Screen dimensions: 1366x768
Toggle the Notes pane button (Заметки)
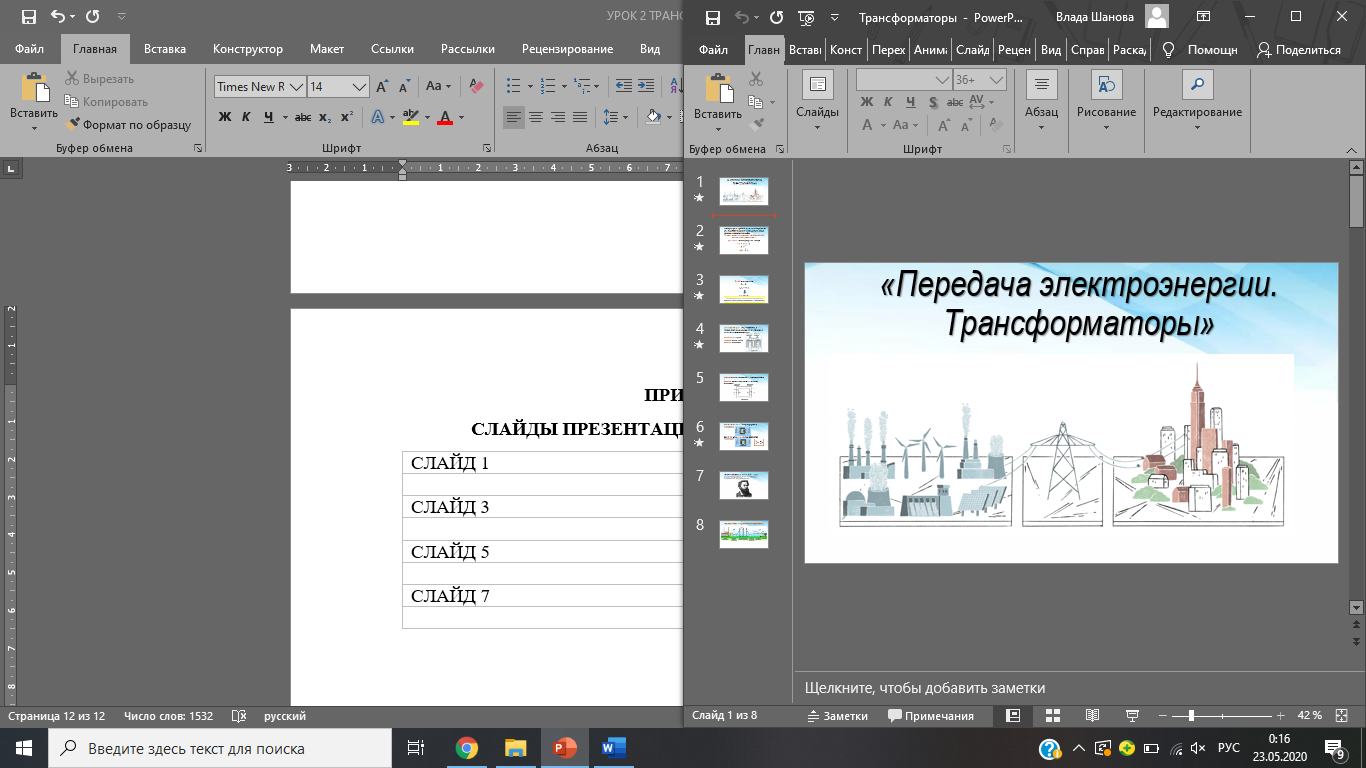click(x=838, y=716)
